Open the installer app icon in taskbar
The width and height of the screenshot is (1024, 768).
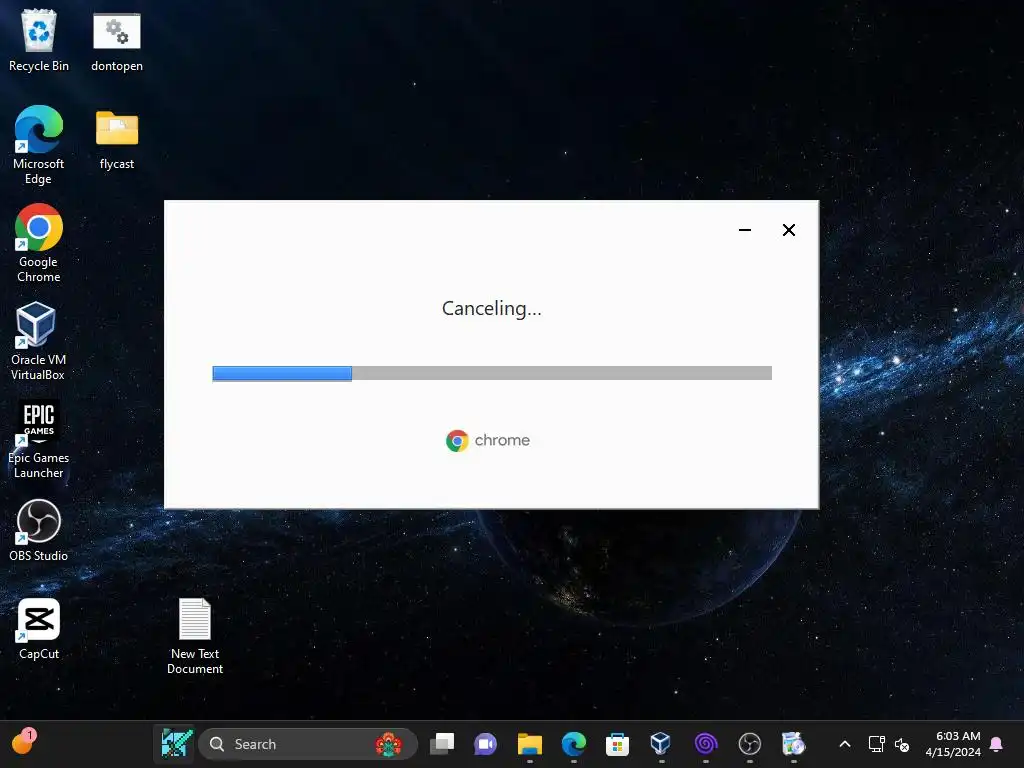pyautogui.click(x=793, y=744)
